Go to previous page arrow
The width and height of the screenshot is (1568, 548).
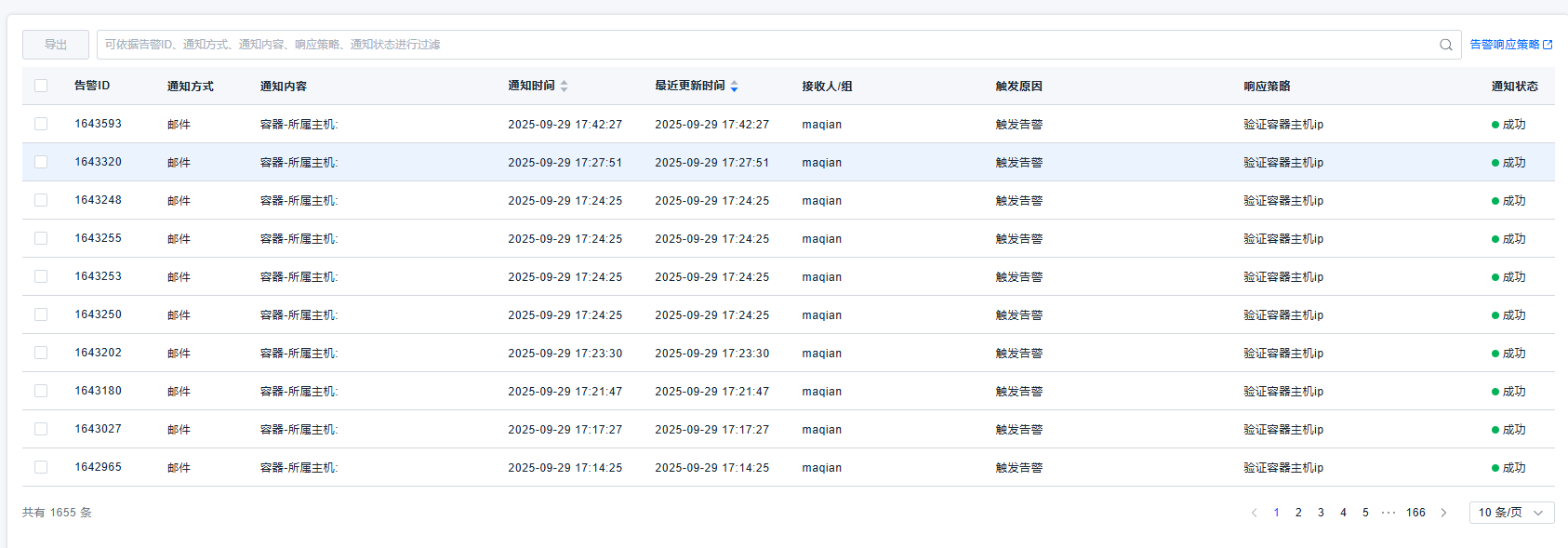click(x=1254, y=513)
